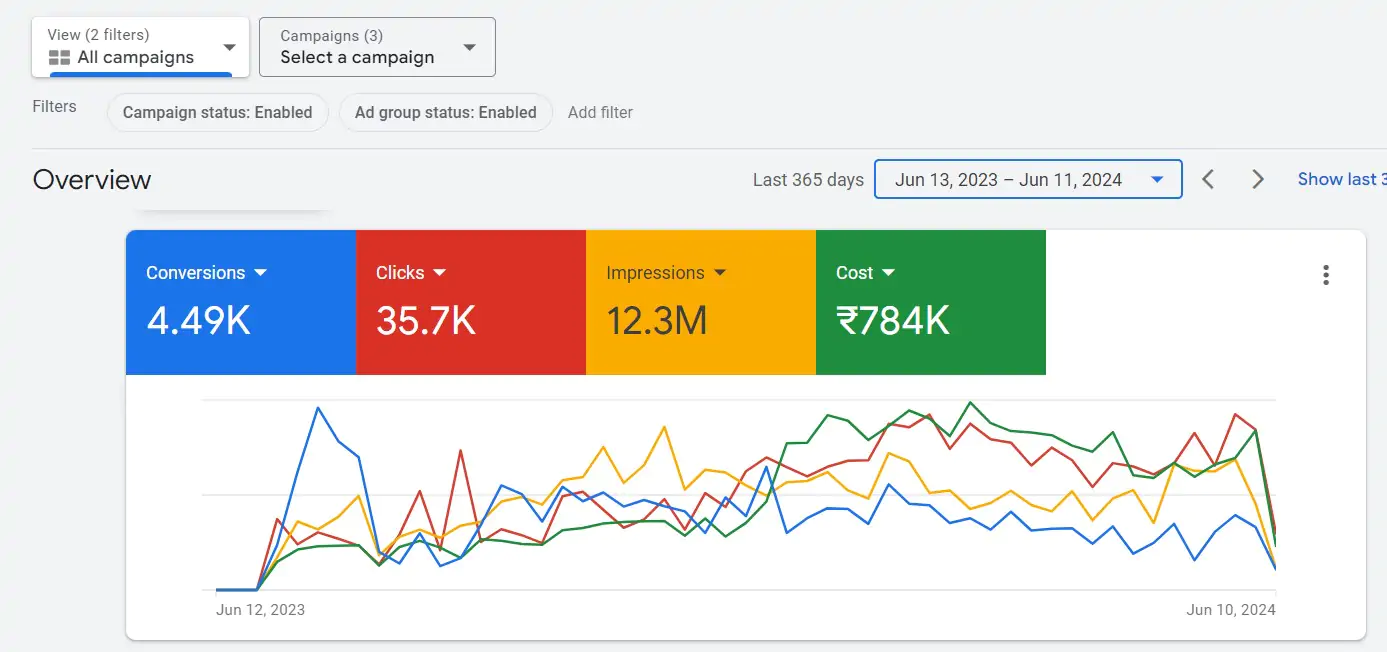The height and width of the screenshot is (652, 1387).
Task: Open the three-dot overview options menu
Action: click(x=1326, y=274)
